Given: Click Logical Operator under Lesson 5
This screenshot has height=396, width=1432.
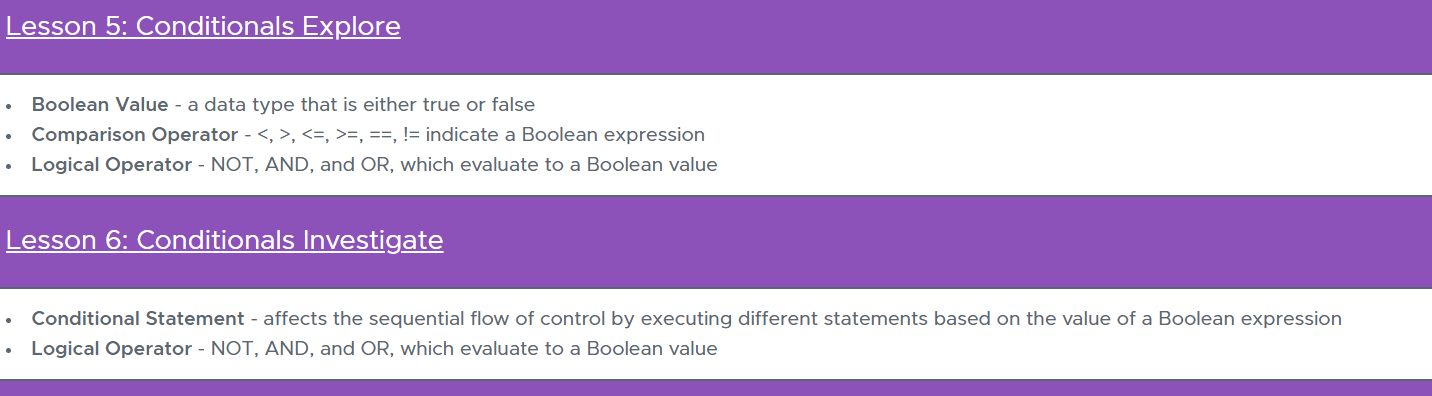Looking at the screenshot, I should pos(112,164).
